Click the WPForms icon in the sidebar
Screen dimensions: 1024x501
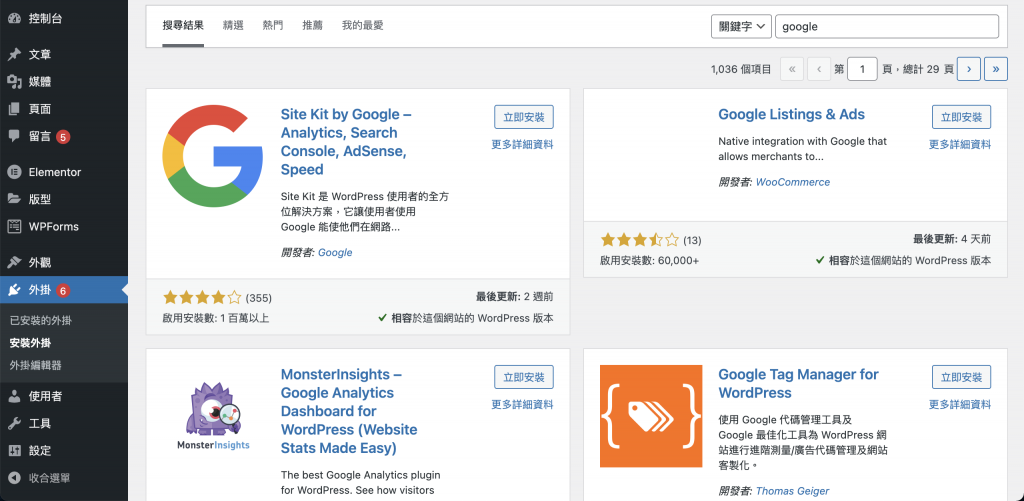tap(14, 227)
